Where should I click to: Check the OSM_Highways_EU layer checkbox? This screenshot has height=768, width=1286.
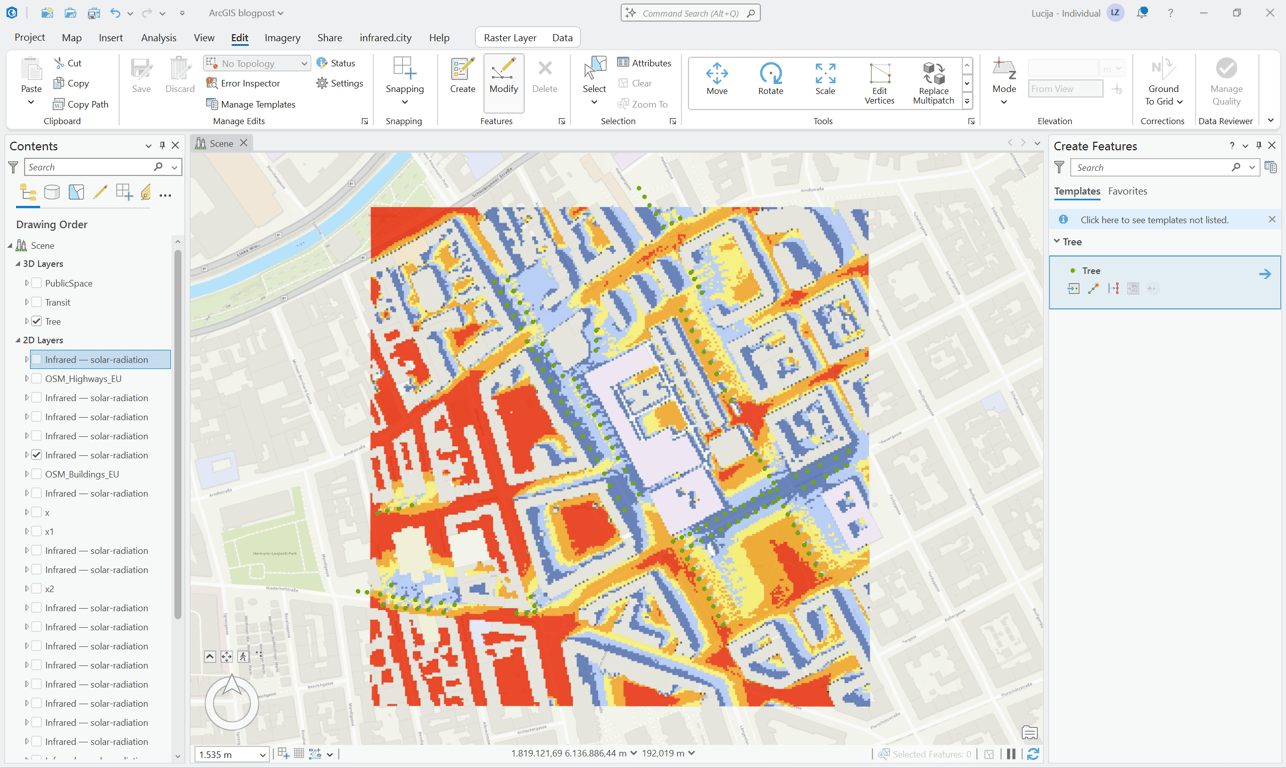(x=37, y=379)
